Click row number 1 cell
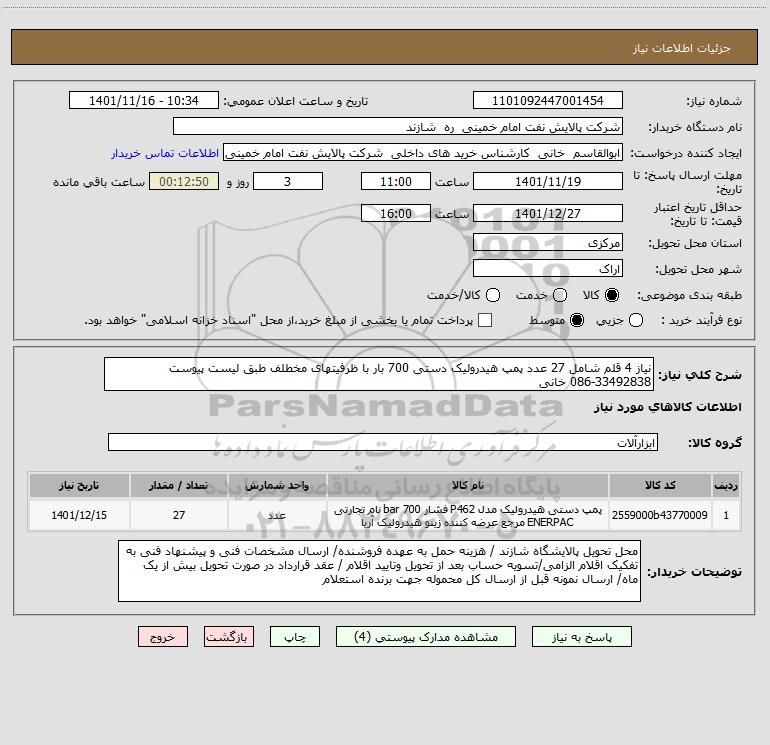Screen dimensions: 770x745 point(726,515)
